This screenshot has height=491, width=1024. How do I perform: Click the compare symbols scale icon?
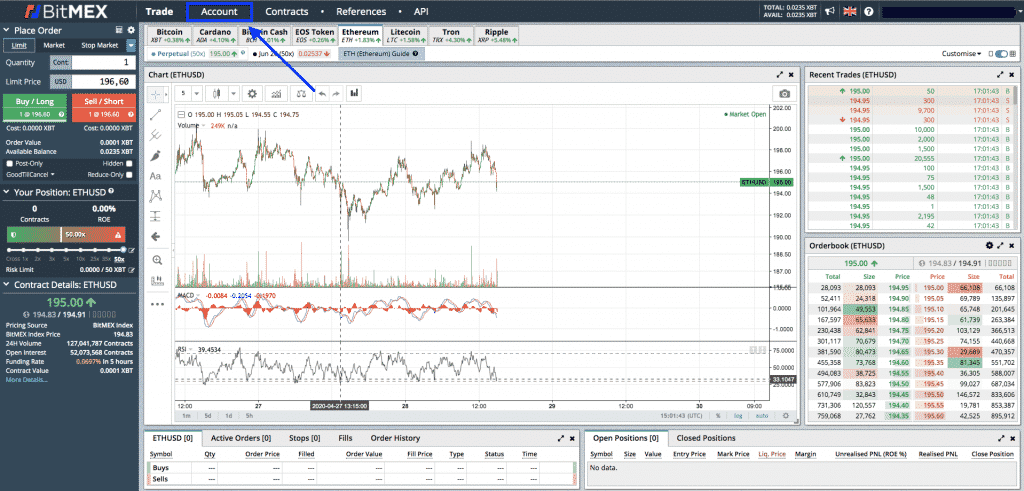(299, 93)
